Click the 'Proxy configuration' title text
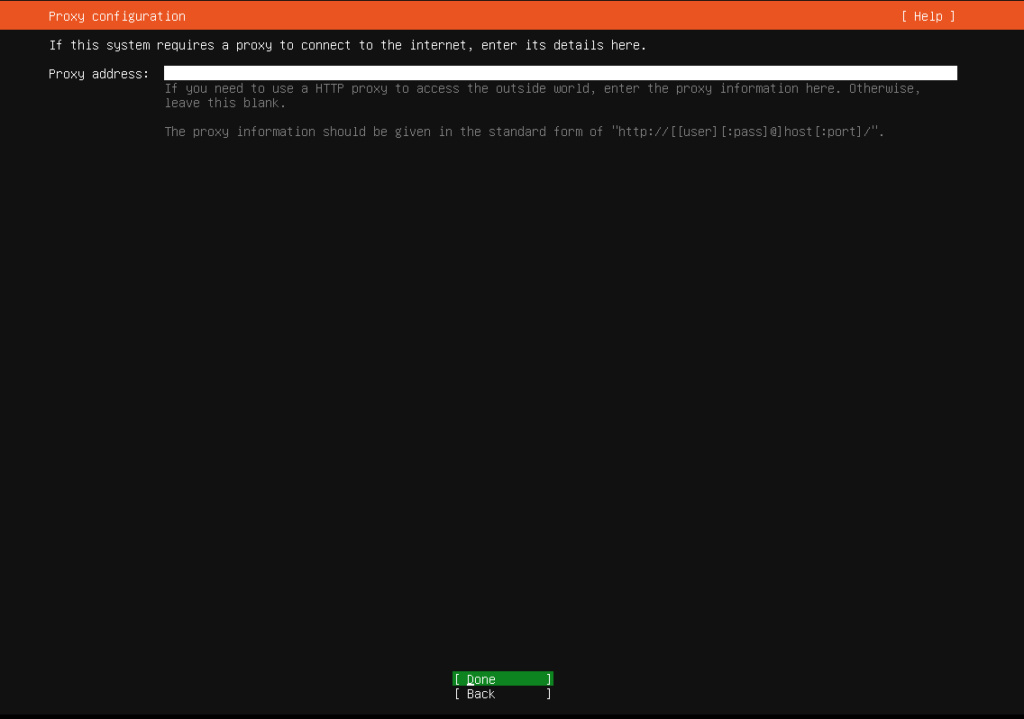The height and width of the screenshot is (719, 1024). coord(117,16)
